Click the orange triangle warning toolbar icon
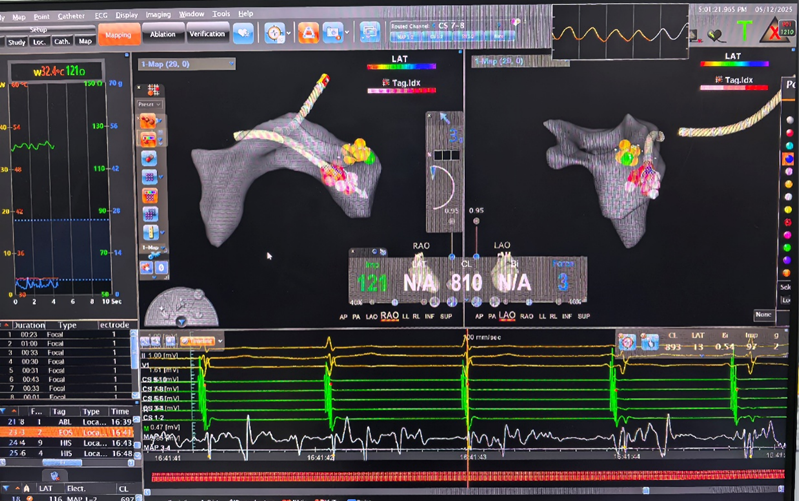The height and width of the screenshot is (501, 800). [x=307, y=34]
